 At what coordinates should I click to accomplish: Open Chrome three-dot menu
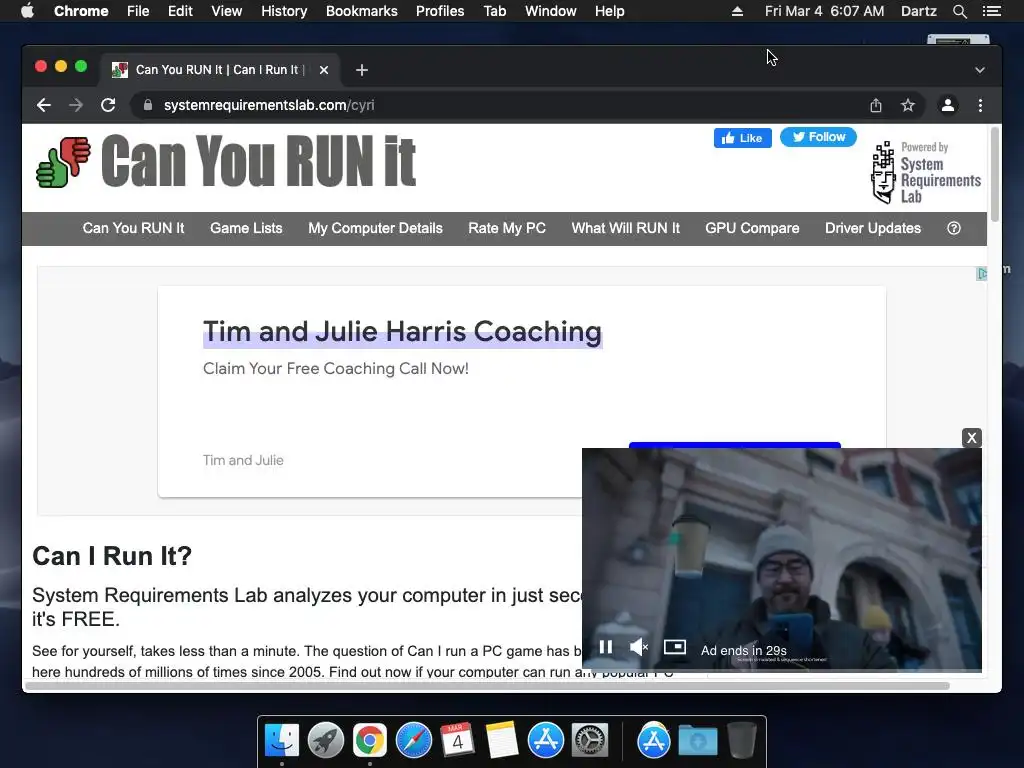click(980, 105)
